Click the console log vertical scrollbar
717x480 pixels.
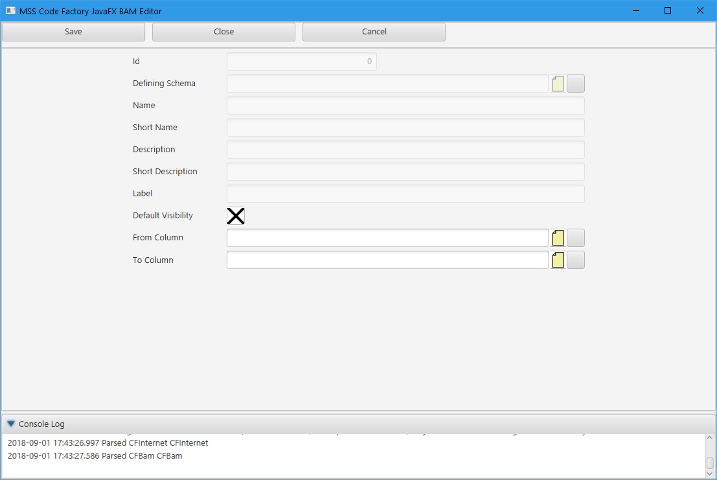[x=710, y=456]
